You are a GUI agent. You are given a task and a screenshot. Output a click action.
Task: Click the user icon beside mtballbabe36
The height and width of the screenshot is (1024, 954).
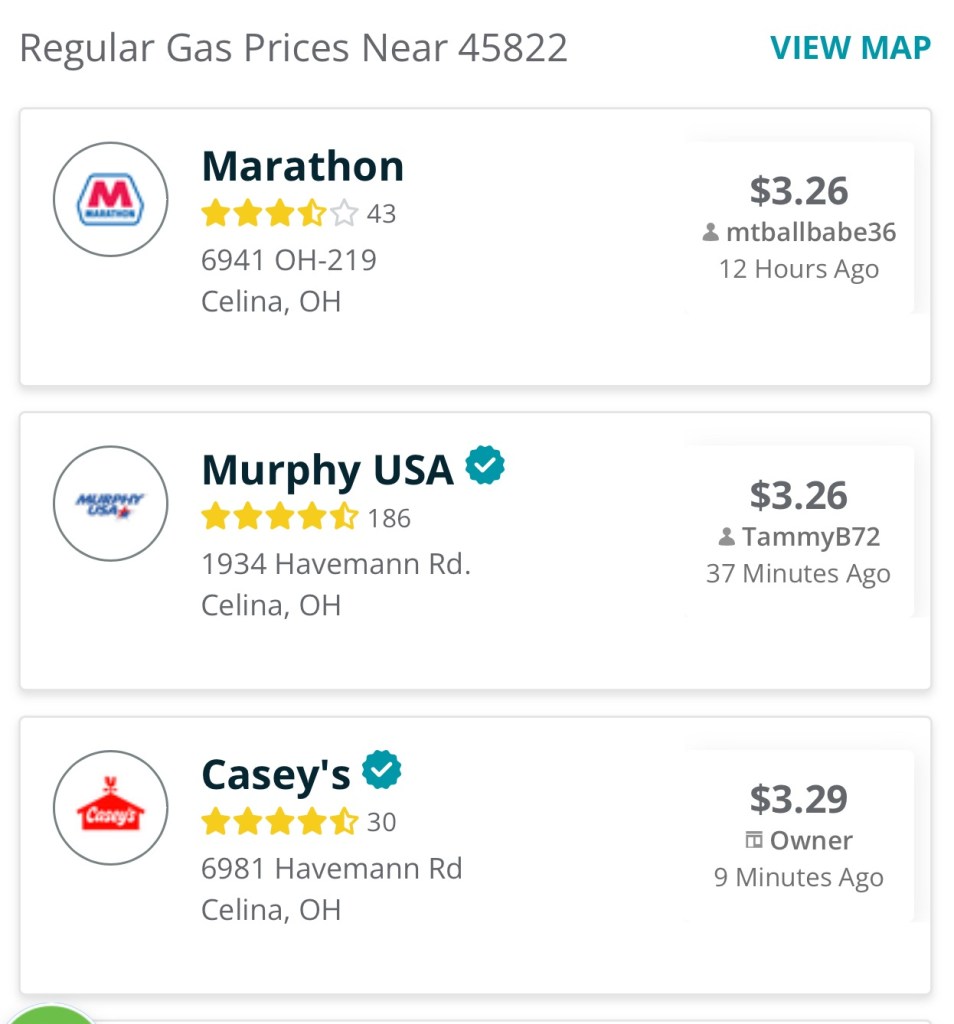[x=710, y=233]
